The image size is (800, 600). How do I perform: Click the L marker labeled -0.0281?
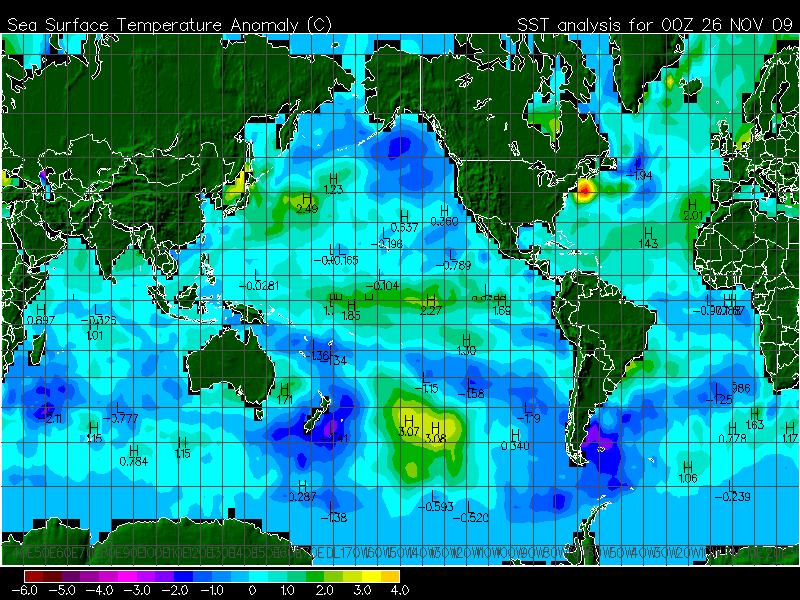click(258, 274)
